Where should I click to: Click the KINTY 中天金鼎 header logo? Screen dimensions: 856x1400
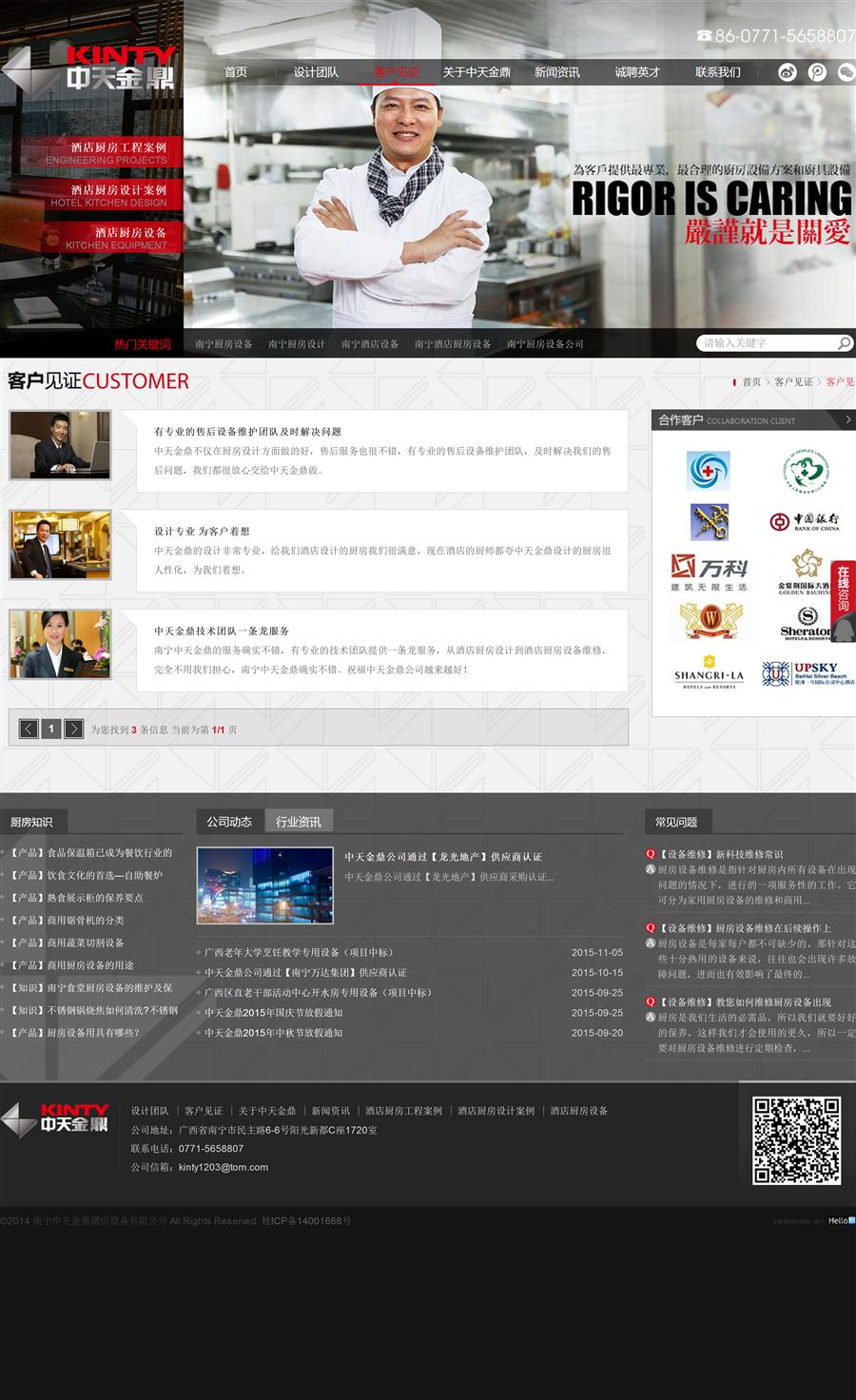coord(119,68)
